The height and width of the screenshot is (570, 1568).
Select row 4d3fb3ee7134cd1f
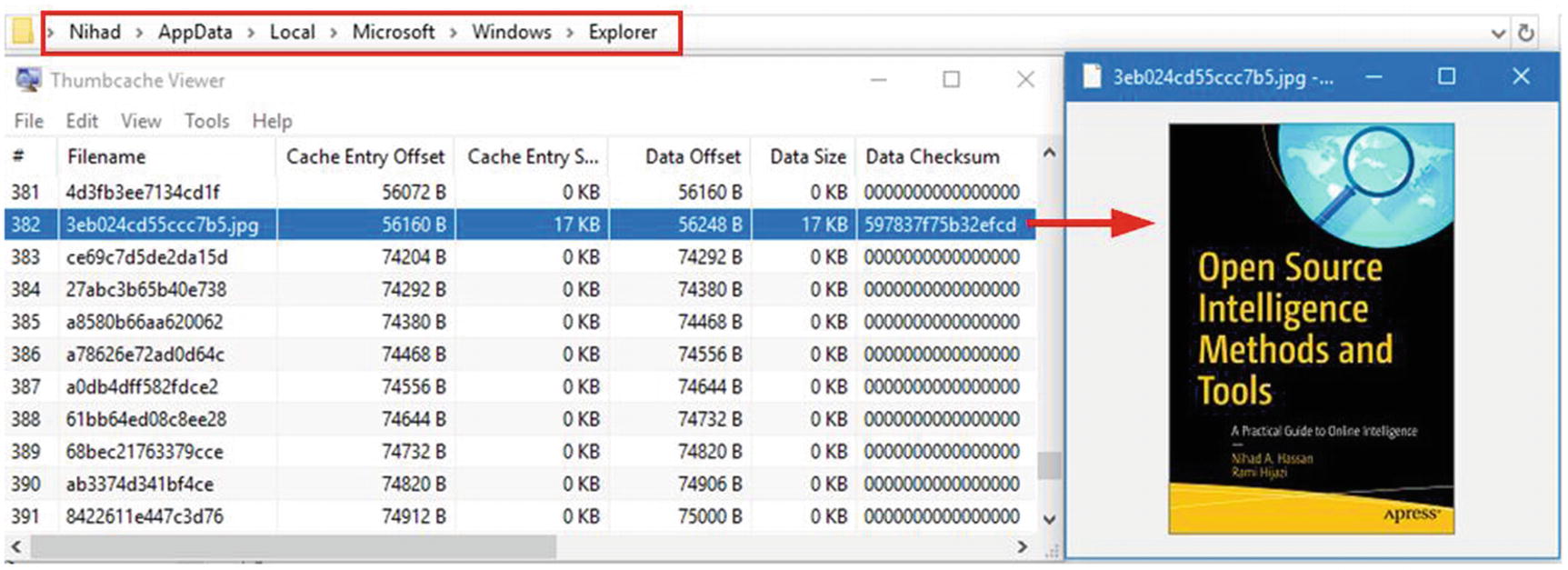click(x=520, y=192)
